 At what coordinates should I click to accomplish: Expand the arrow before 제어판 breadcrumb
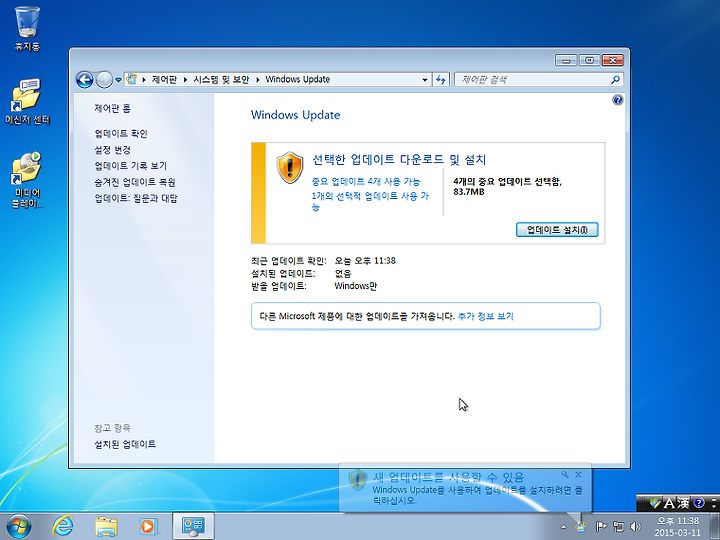pos(144,80)
